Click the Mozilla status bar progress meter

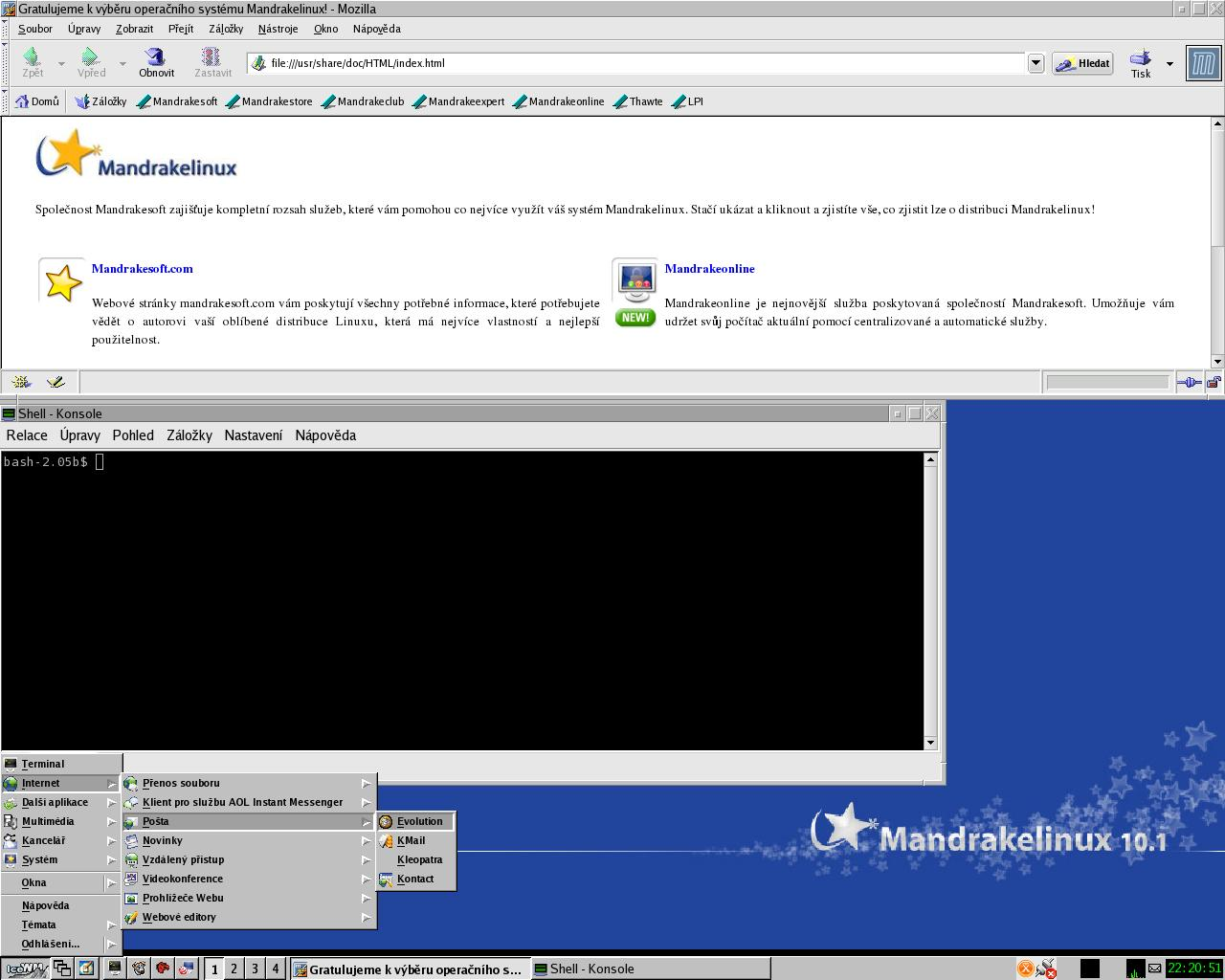(1107, 382)
